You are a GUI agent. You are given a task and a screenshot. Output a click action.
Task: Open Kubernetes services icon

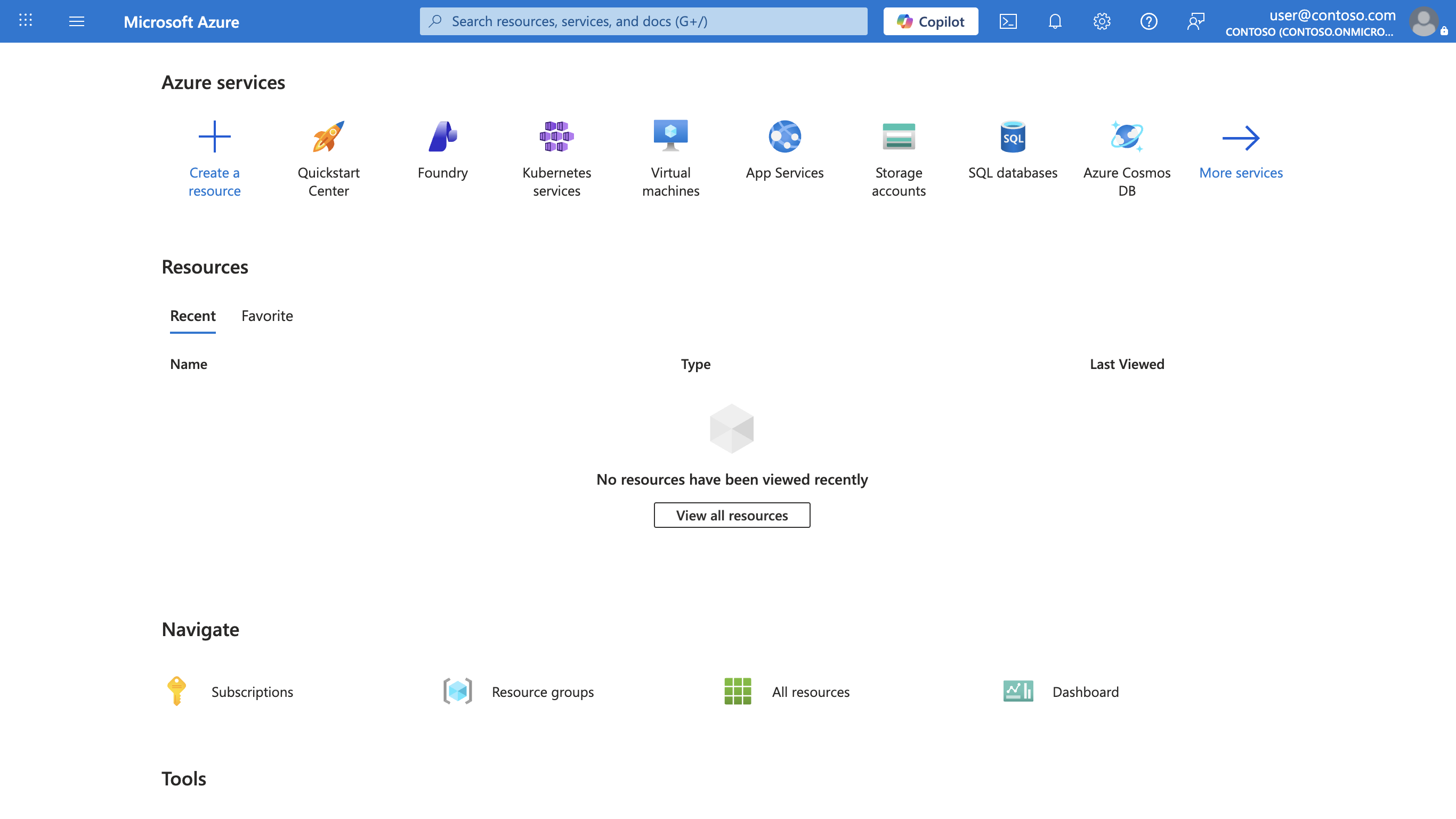[557, 136]
